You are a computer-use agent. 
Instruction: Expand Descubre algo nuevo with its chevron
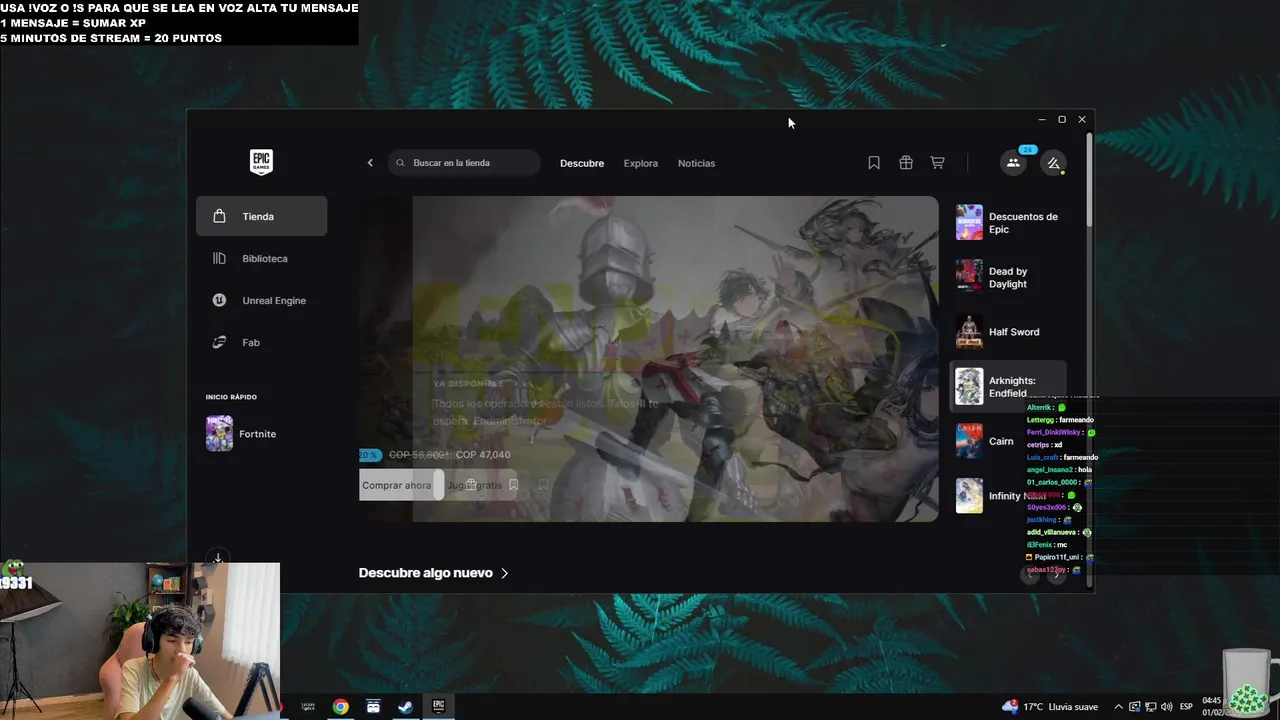click(x=505, y=573)
